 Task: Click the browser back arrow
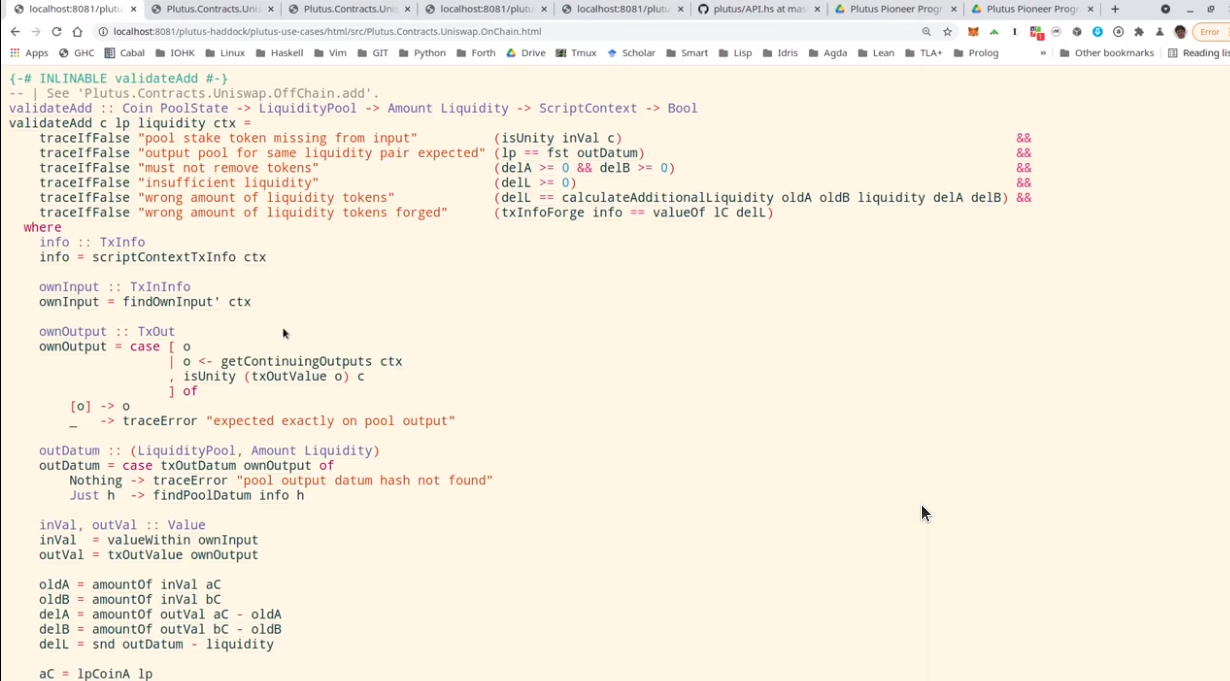click(x=15, y=32)
